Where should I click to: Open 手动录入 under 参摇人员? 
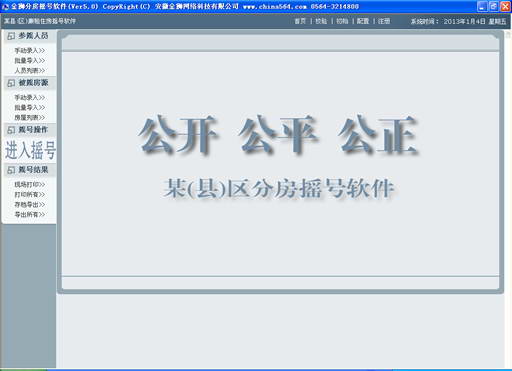(30, 51)
